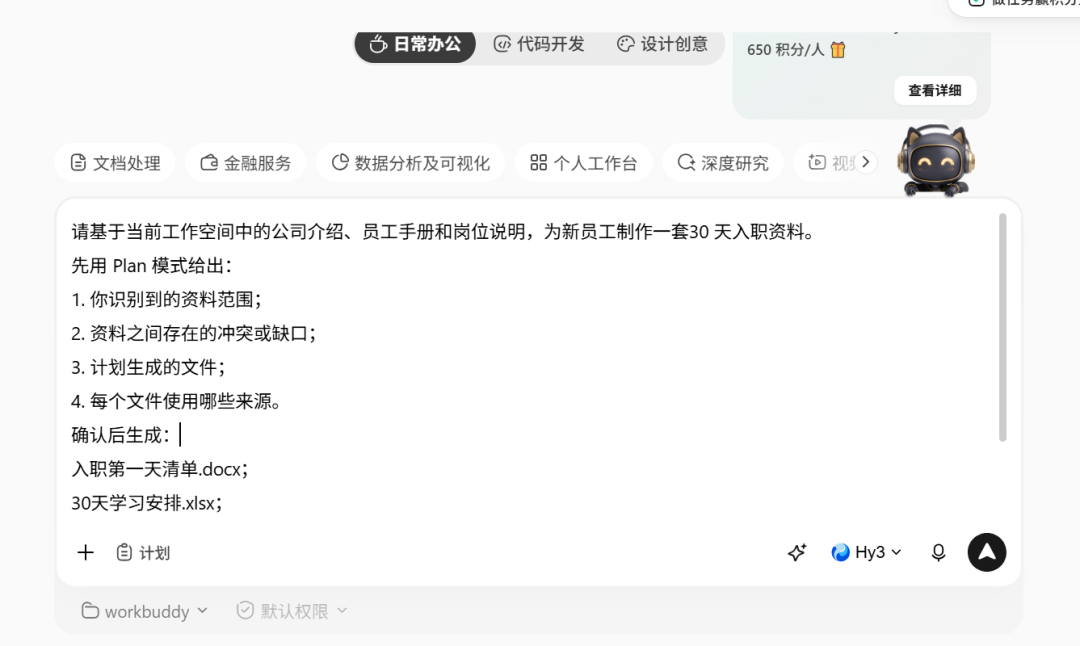Image resolution: width=1080 pixels, height=646 pixels.
Task: Show more categories with right chevron
Action: [x=866, y=162]
